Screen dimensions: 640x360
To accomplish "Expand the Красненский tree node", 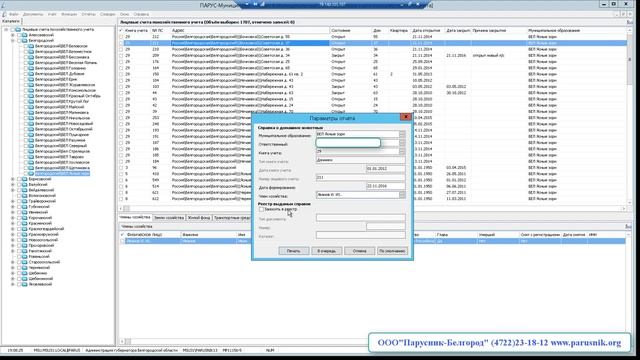I will (13, 223).
